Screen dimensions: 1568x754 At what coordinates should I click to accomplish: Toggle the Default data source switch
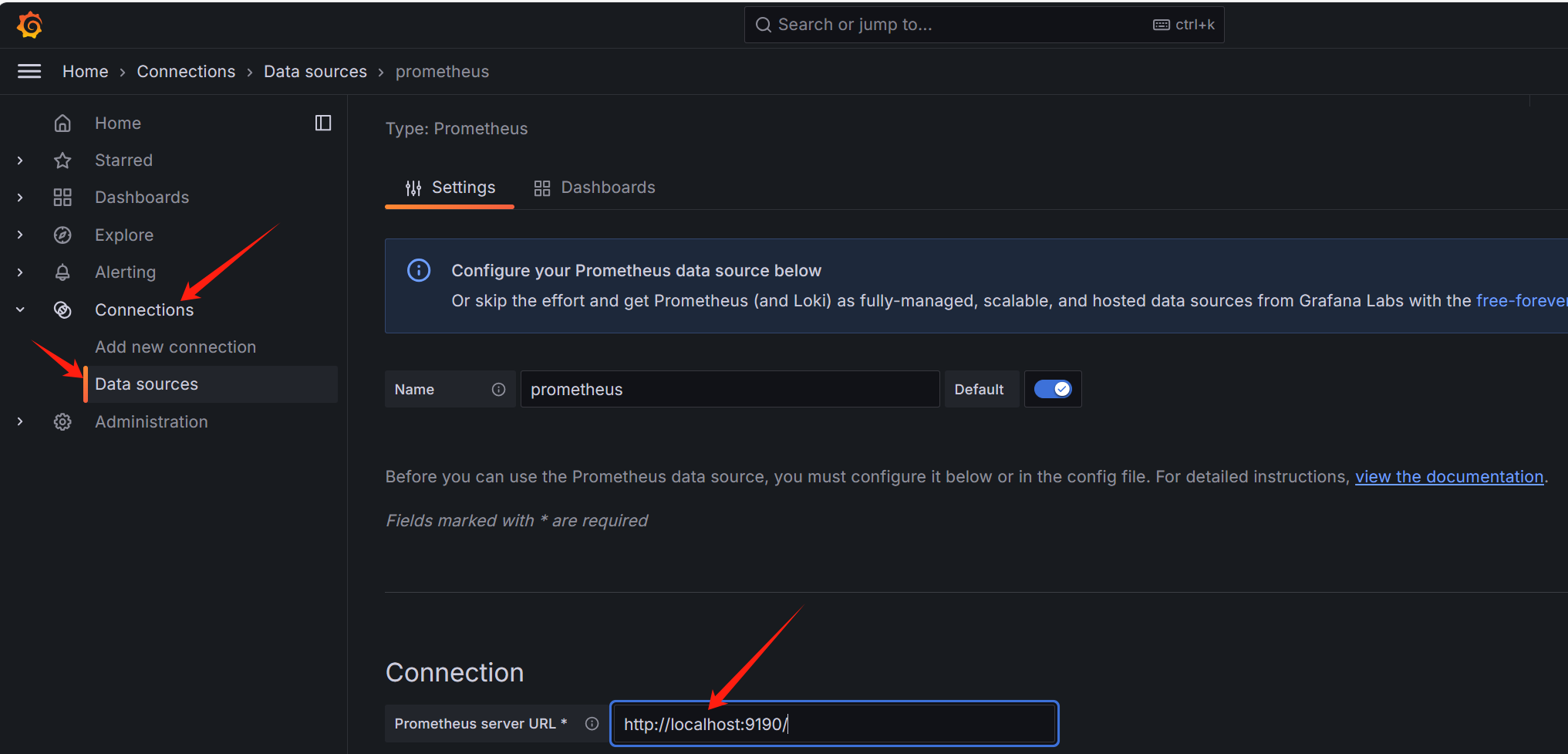(1053, 389)
